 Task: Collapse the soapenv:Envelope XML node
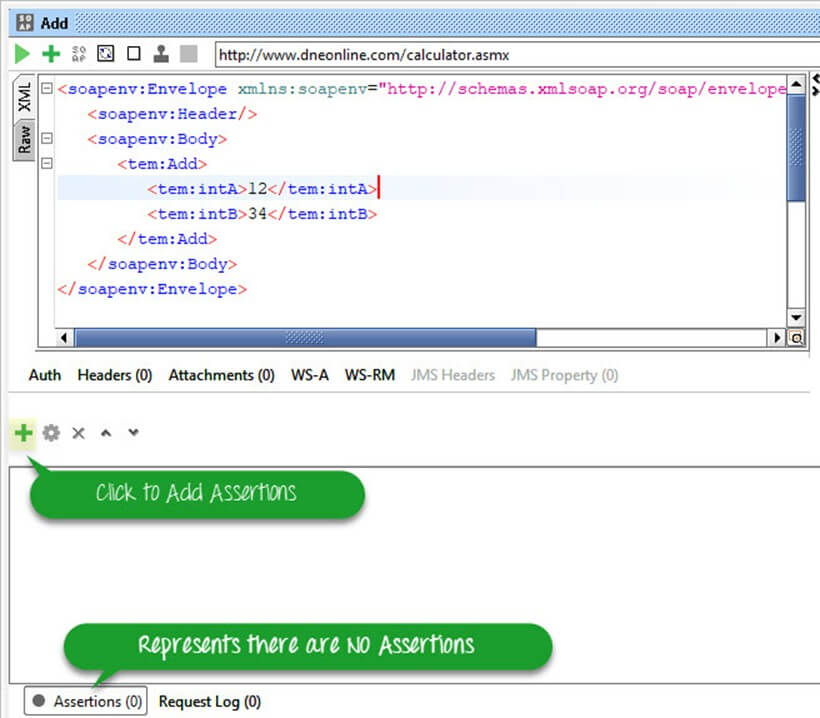tap(46, 89)
